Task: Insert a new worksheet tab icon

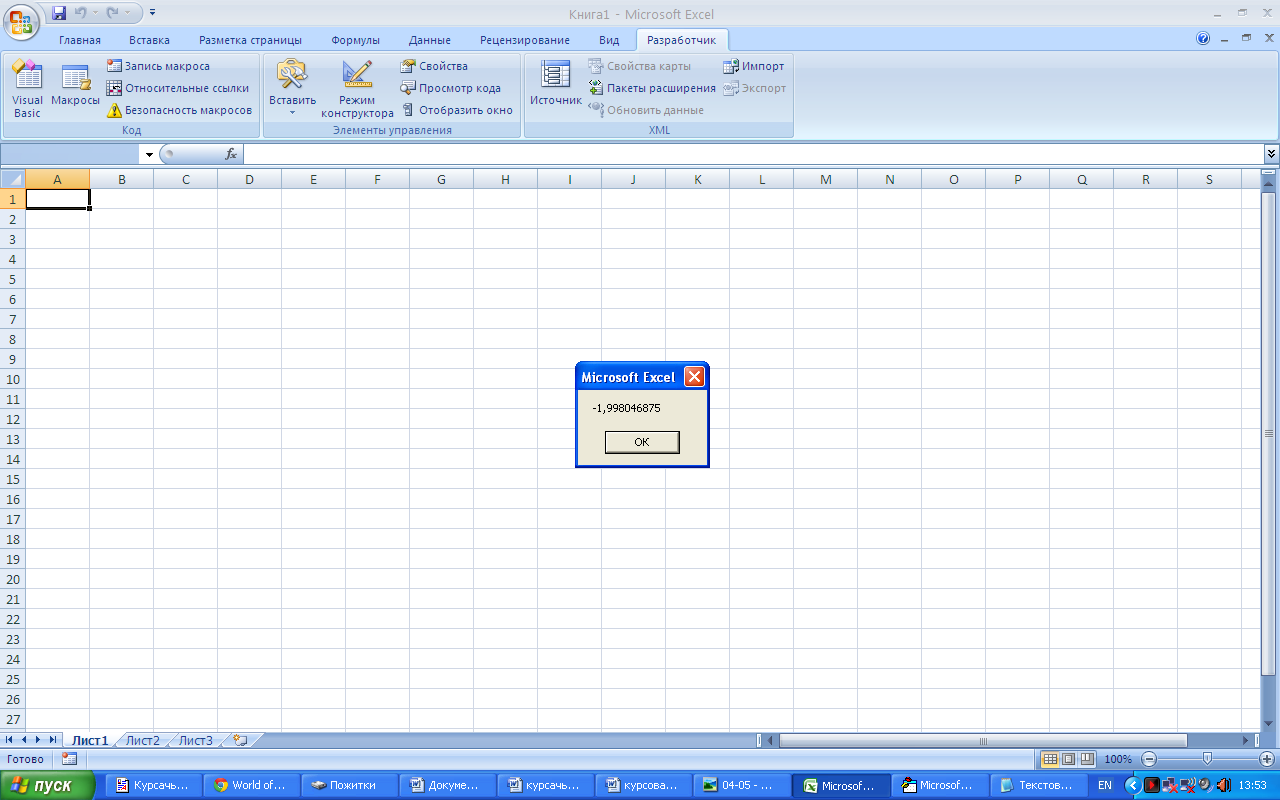Action: click(x=240, y=740)
